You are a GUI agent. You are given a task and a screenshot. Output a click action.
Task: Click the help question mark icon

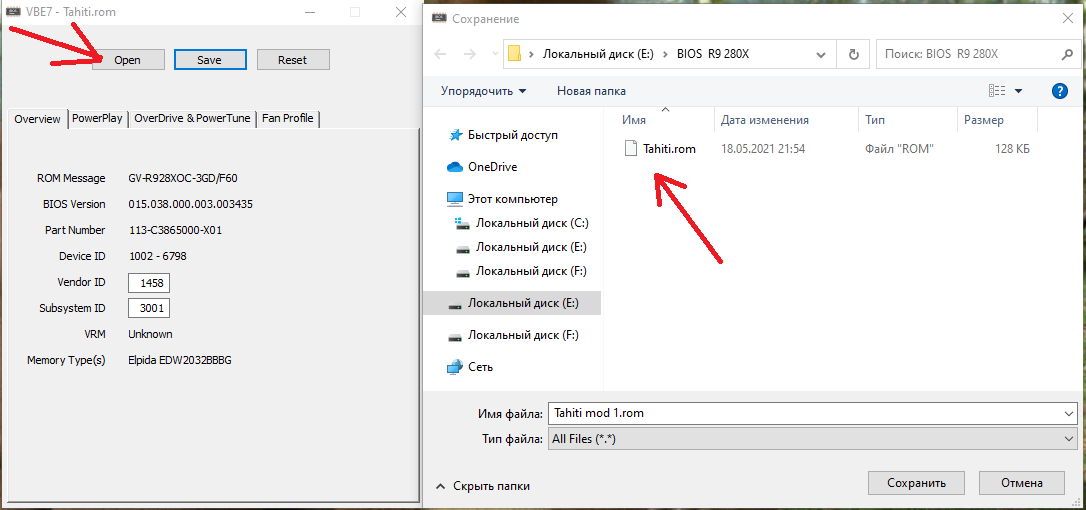tap(1060, 91)
